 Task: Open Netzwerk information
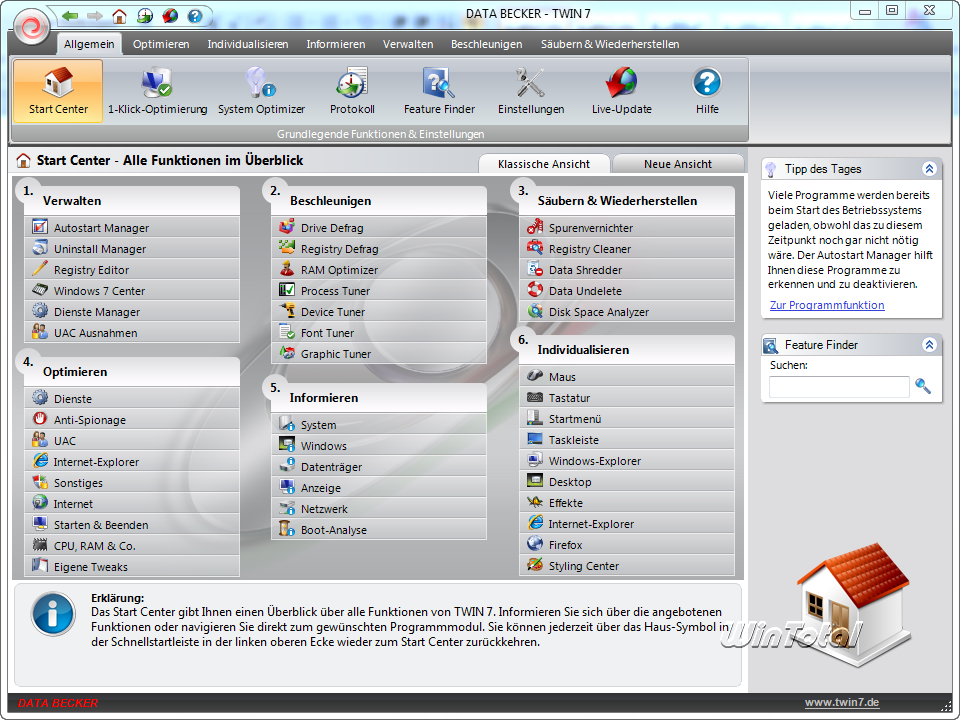[379, 509]
